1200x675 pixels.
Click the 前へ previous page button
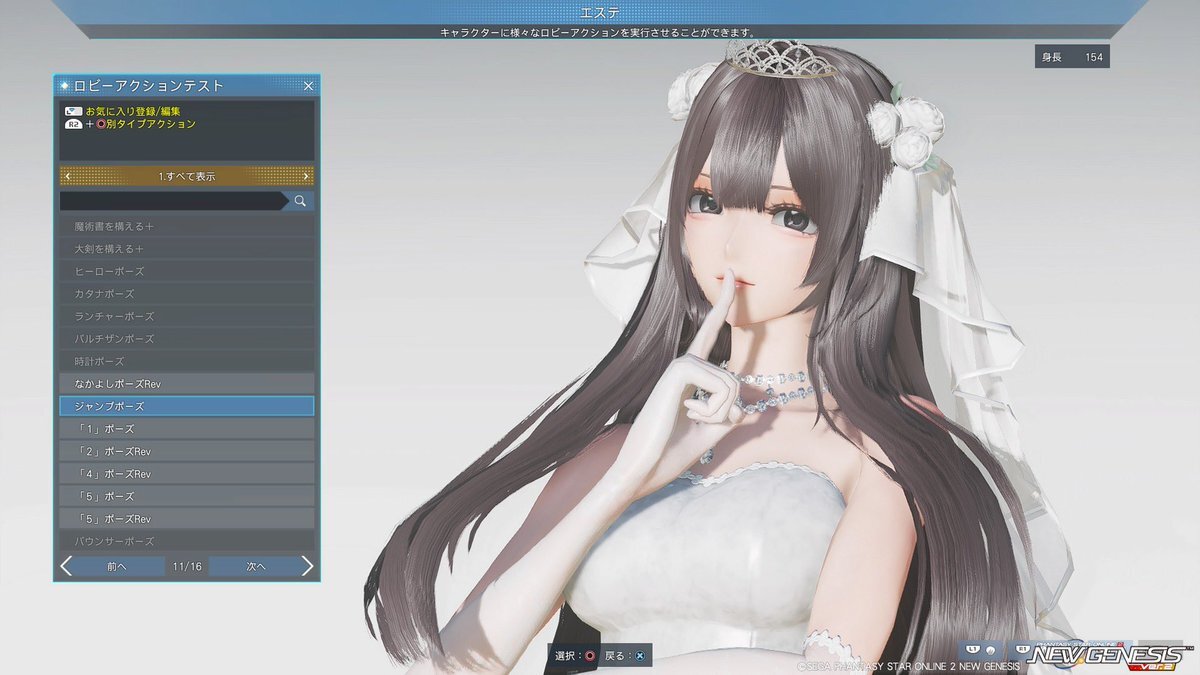118,566
